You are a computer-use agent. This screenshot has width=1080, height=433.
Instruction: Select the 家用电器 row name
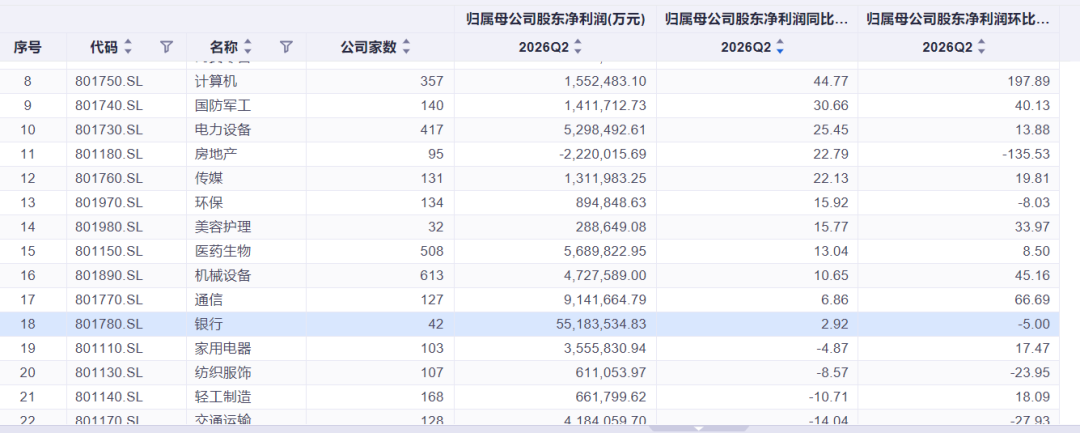point(222,348)
